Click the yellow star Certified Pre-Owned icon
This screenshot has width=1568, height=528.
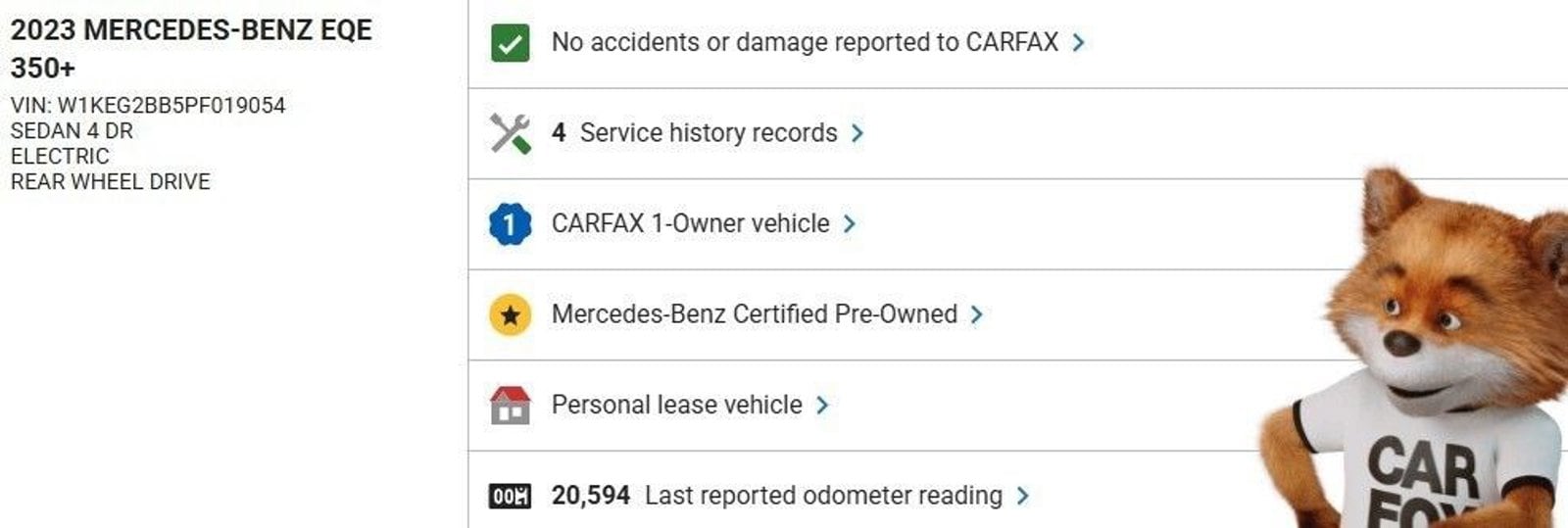tap(510, 314)
